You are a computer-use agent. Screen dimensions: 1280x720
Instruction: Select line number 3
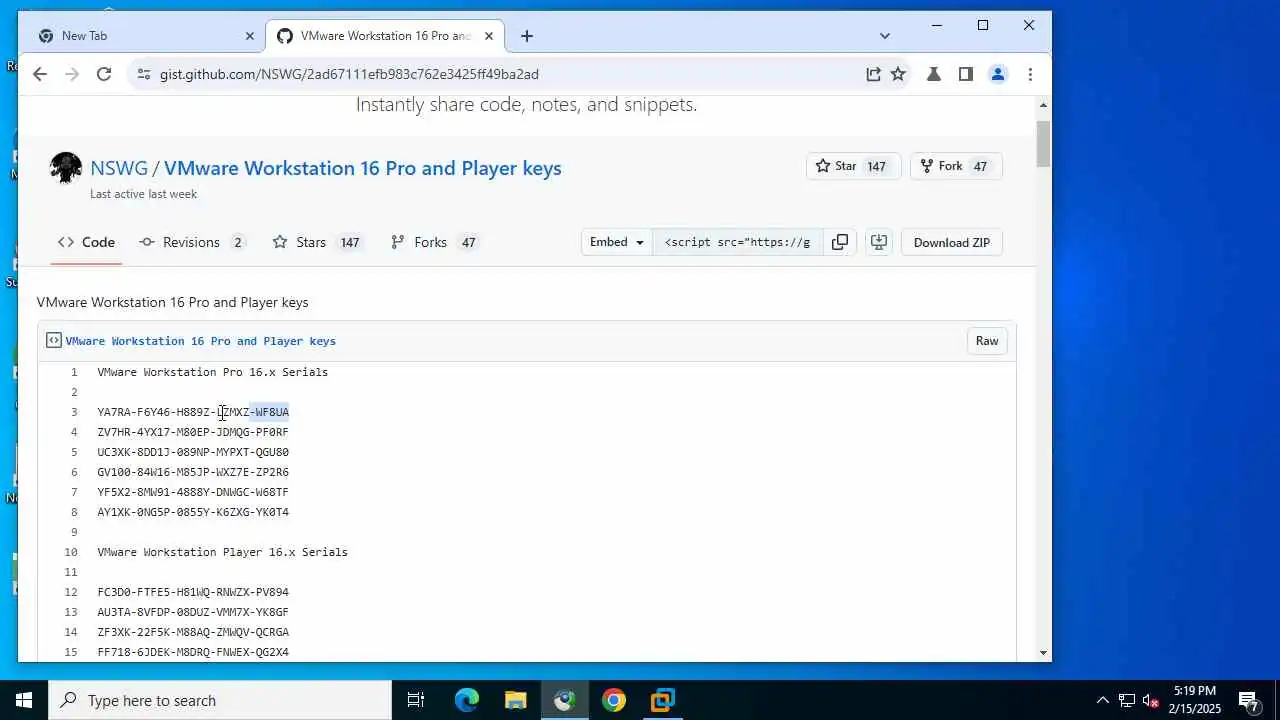tap(74, 412)
